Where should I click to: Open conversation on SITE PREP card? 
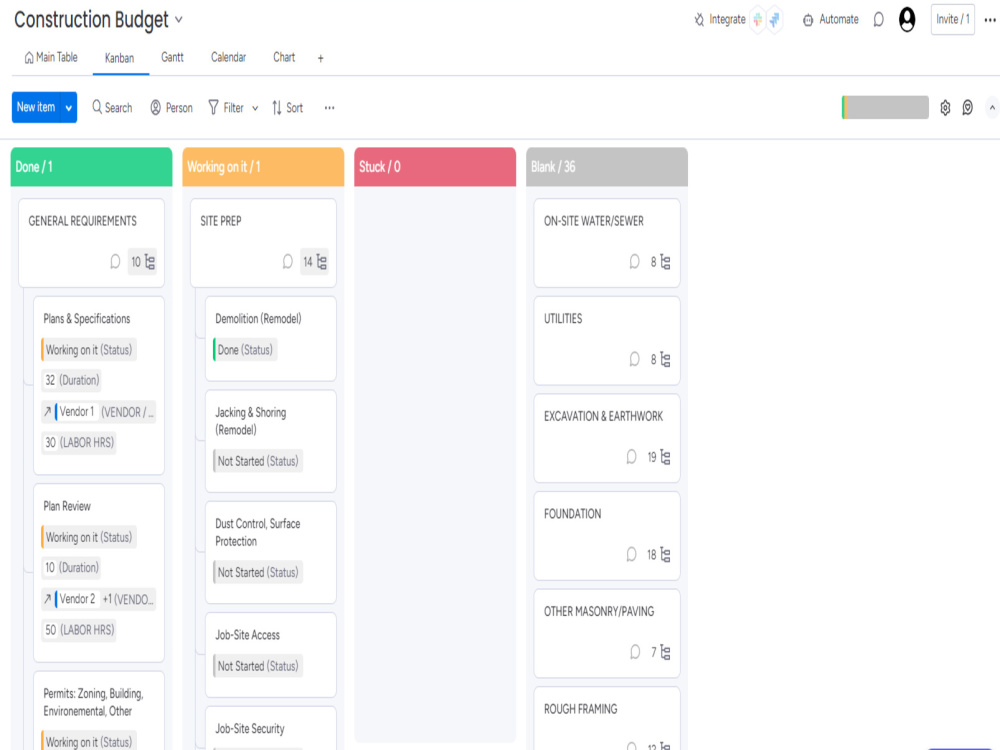[288, 261]
